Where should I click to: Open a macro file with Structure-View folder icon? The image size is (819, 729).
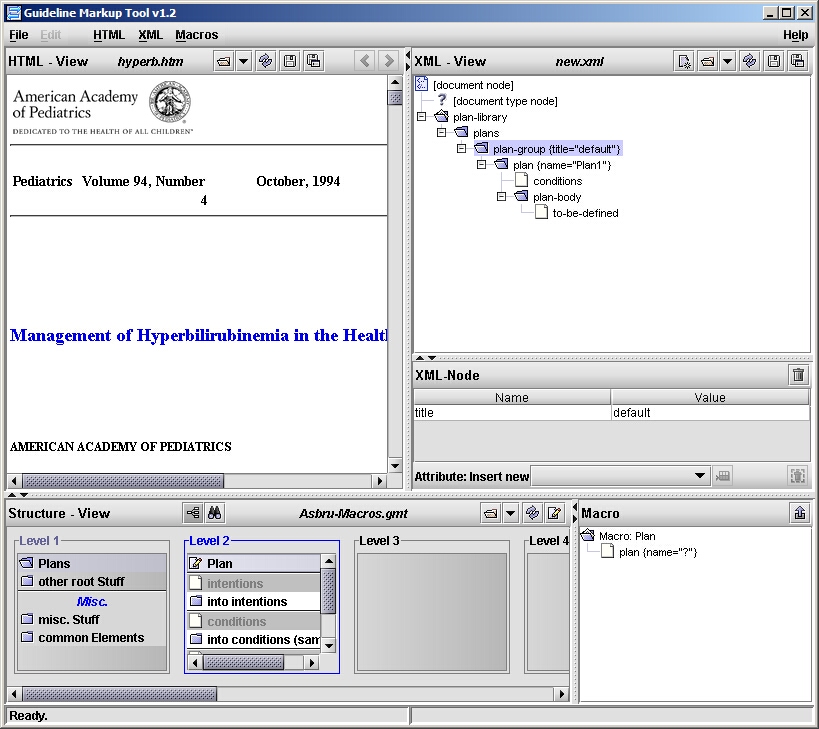(x=490, y=513)
